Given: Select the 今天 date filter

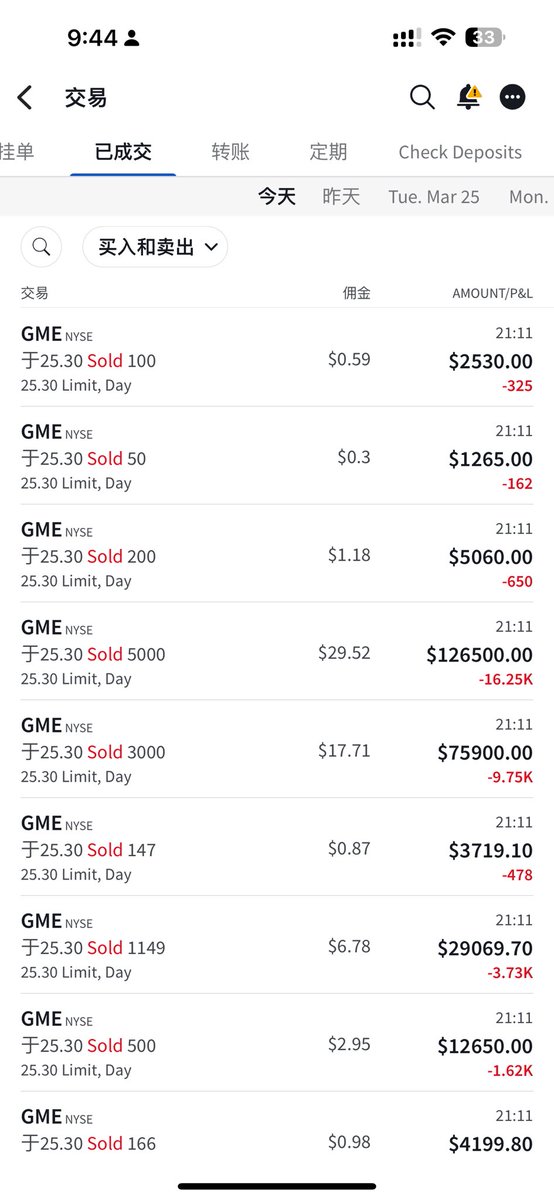Looking at the screenshot, I should pos(277,197).
